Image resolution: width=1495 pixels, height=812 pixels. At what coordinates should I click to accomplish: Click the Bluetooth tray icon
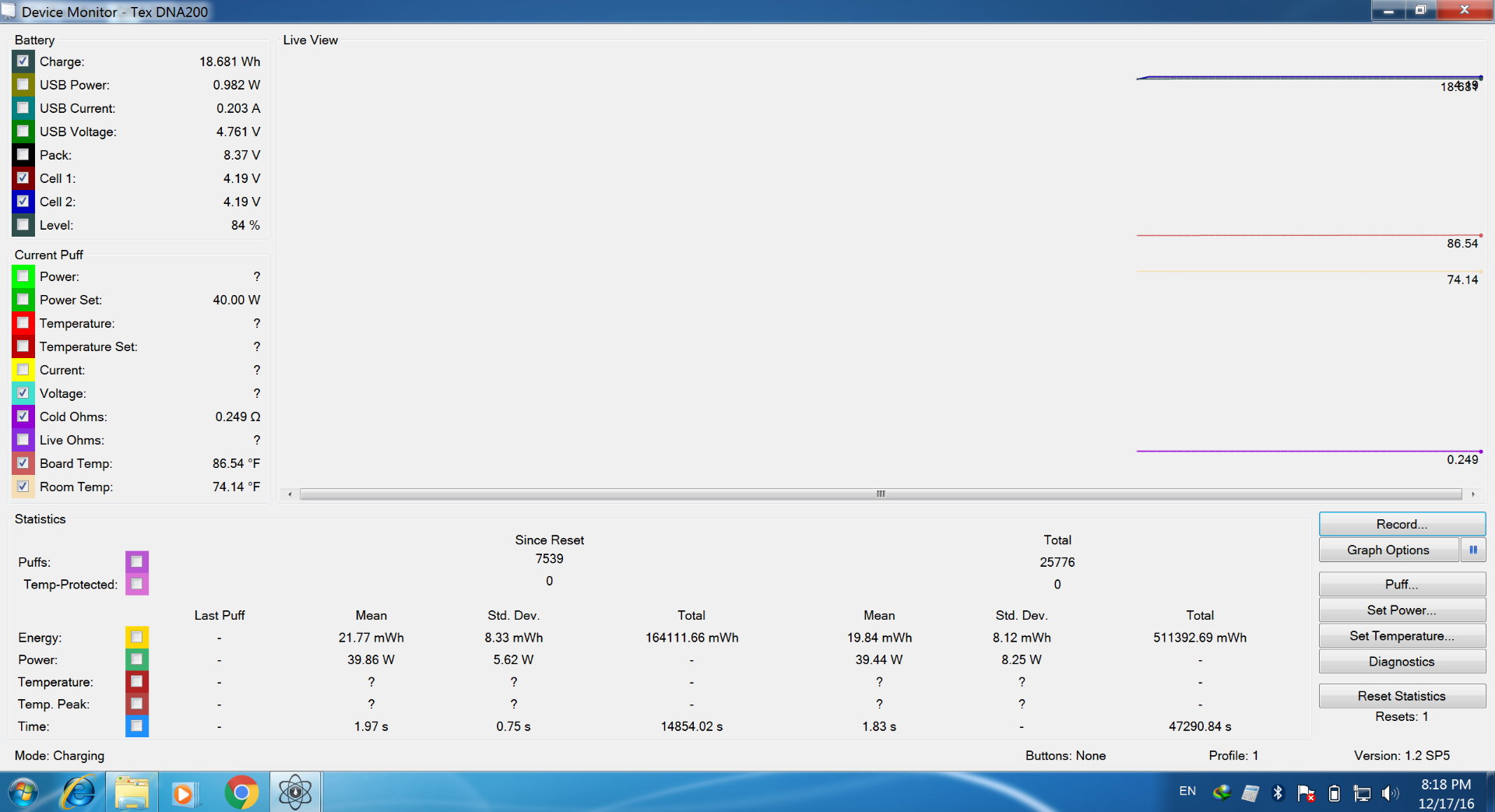tap(1278, 793)
